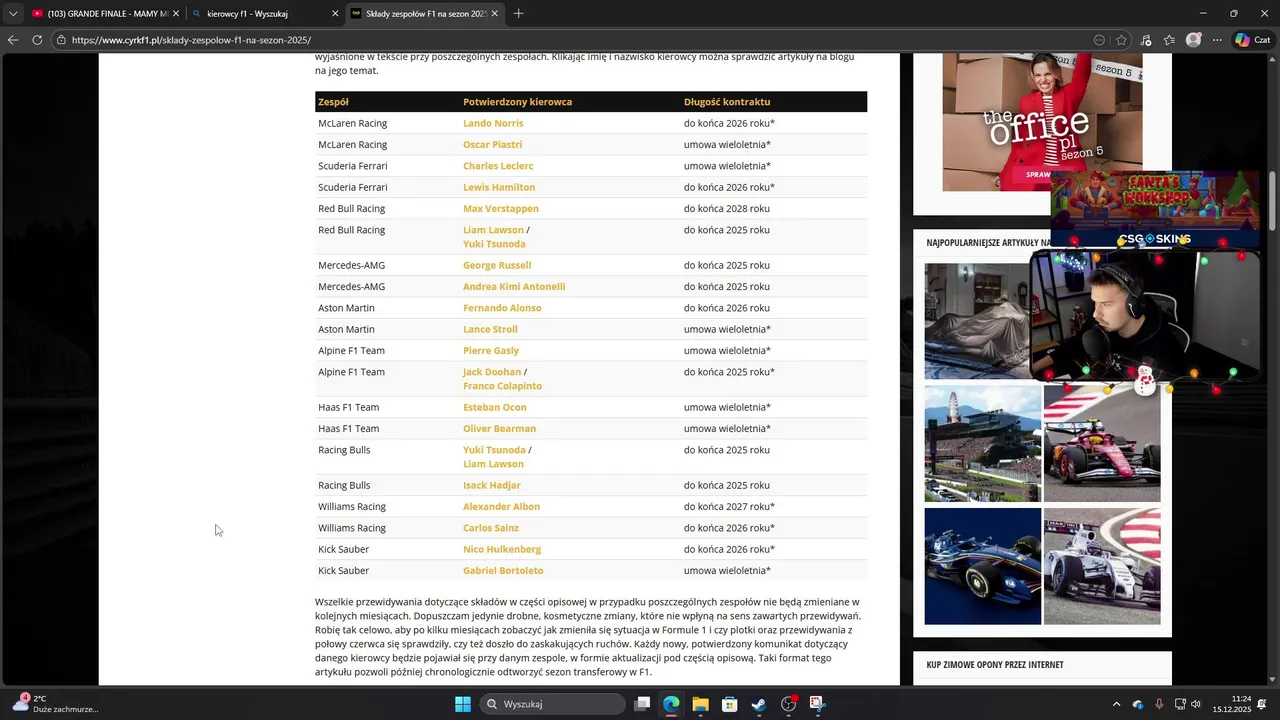
Task: Open the covered F1 car garage thumbnail
Action: pos(982,321)
